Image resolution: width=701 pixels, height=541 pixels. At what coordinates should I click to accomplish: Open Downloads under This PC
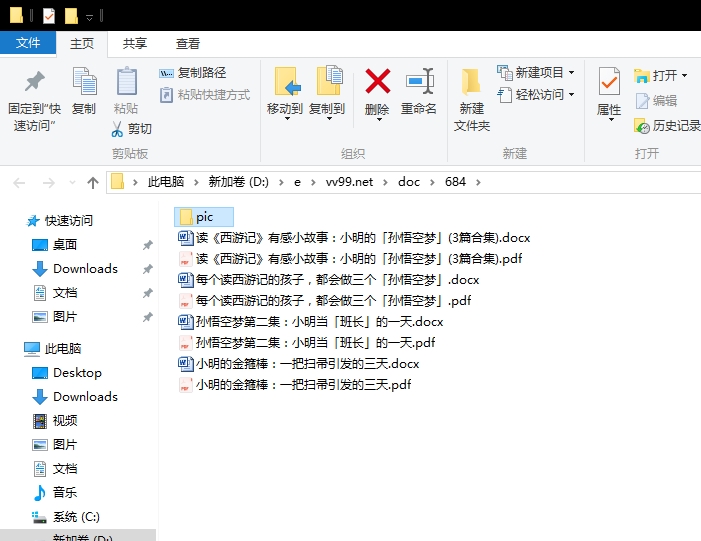[75, 397]
